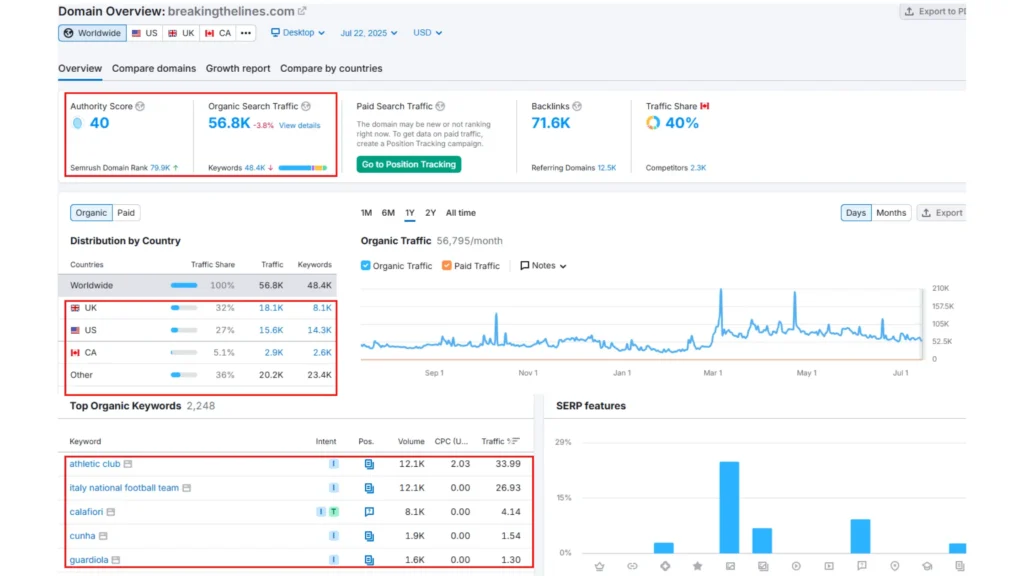Viewport: 1024px width, 576px height.
Task: Click the diamond SERP feature icon
Action: [665, 566]
